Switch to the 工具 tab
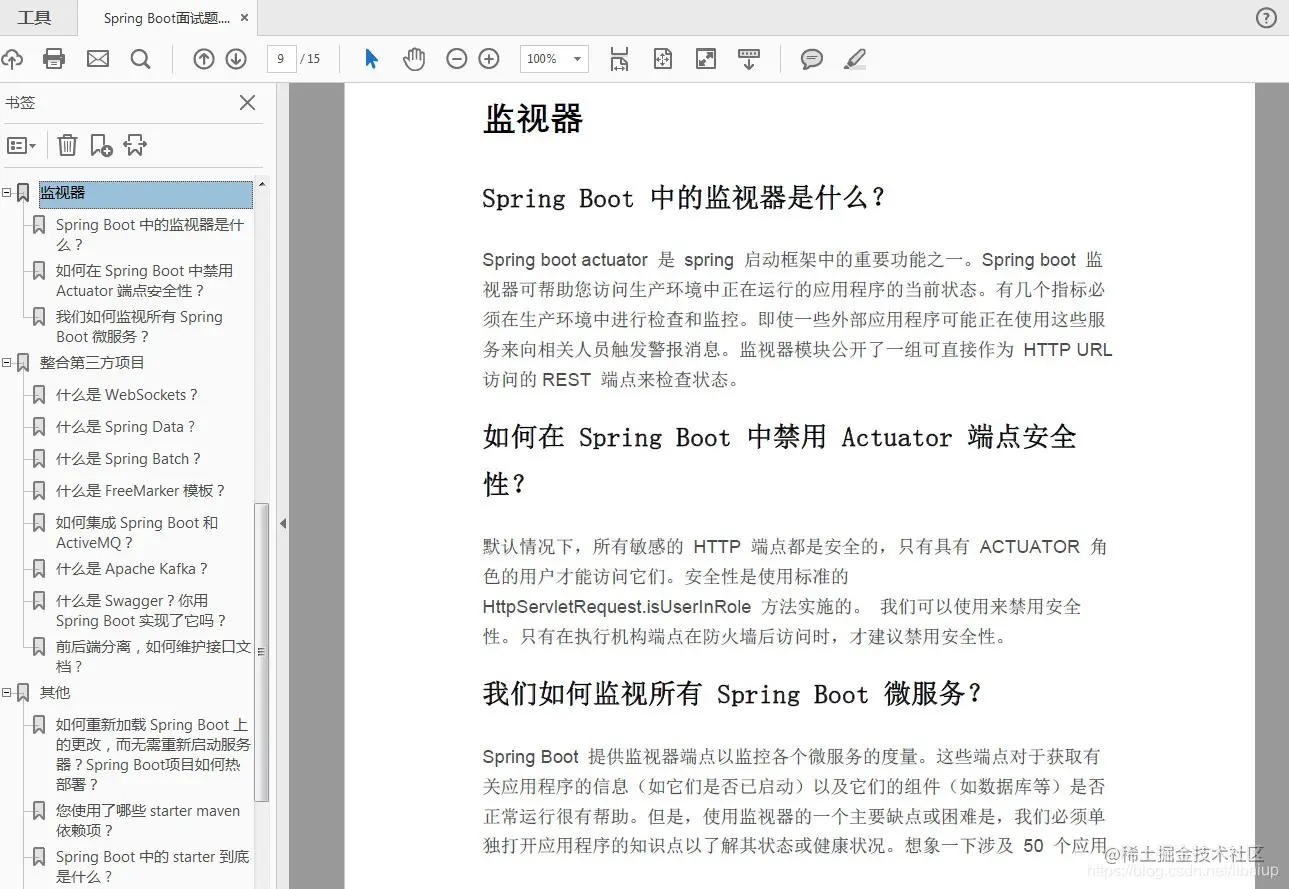1289x889 pixels. (34, 18)
